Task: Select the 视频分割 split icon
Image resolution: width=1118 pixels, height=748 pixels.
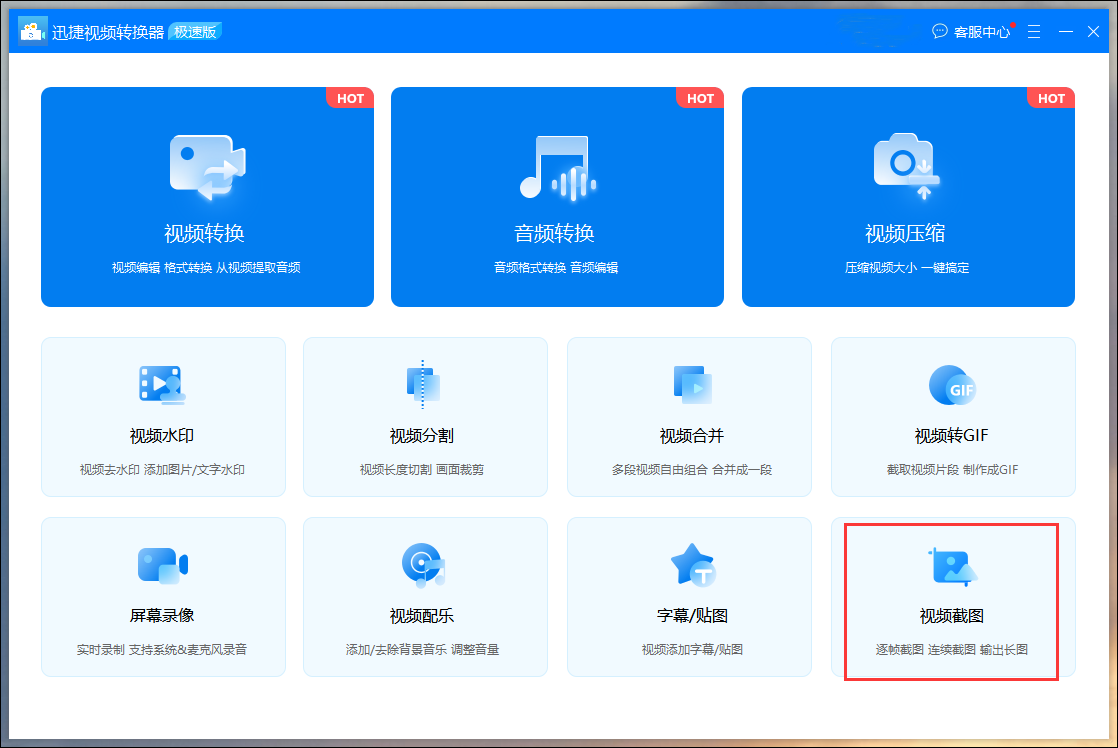Action: (423, 385)
